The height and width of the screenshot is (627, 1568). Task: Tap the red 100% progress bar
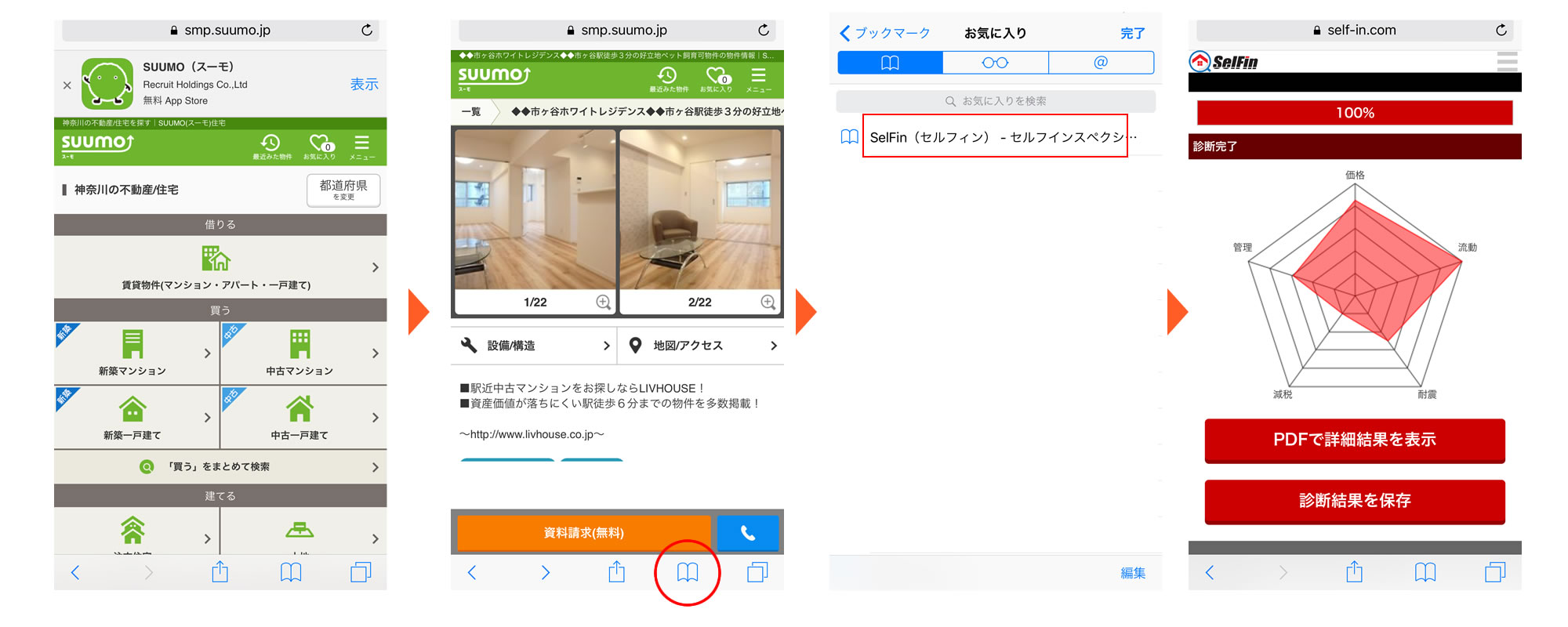coord(1355,113)
